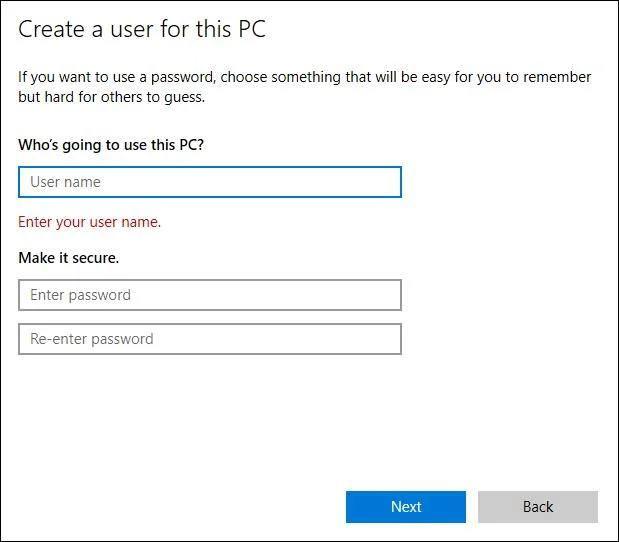The height and width of the screenshot is (542, 619).
Task: Click the 'Enter your user name.' error text
Action: (90, 222)
